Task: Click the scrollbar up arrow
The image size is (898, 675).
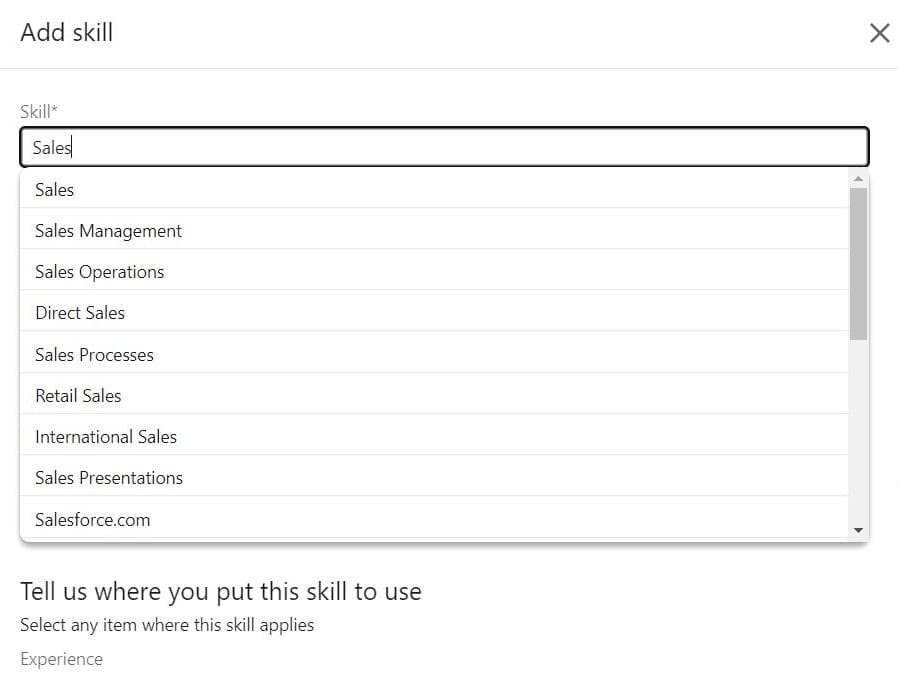Action: pyautogui.click(x=857, y=179)
